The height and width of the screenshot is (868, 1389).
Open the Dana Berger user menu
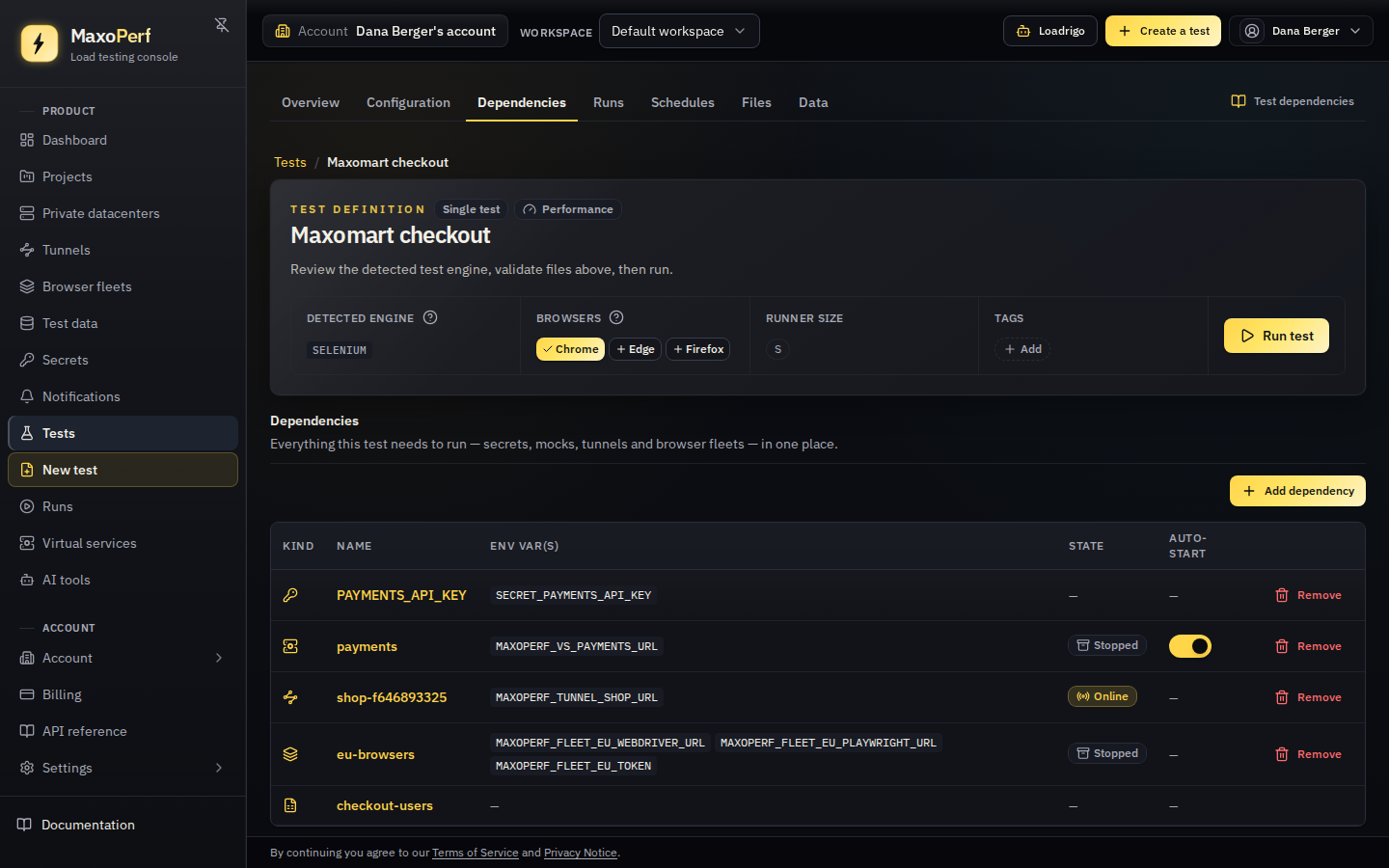[x=1300, y=31]
